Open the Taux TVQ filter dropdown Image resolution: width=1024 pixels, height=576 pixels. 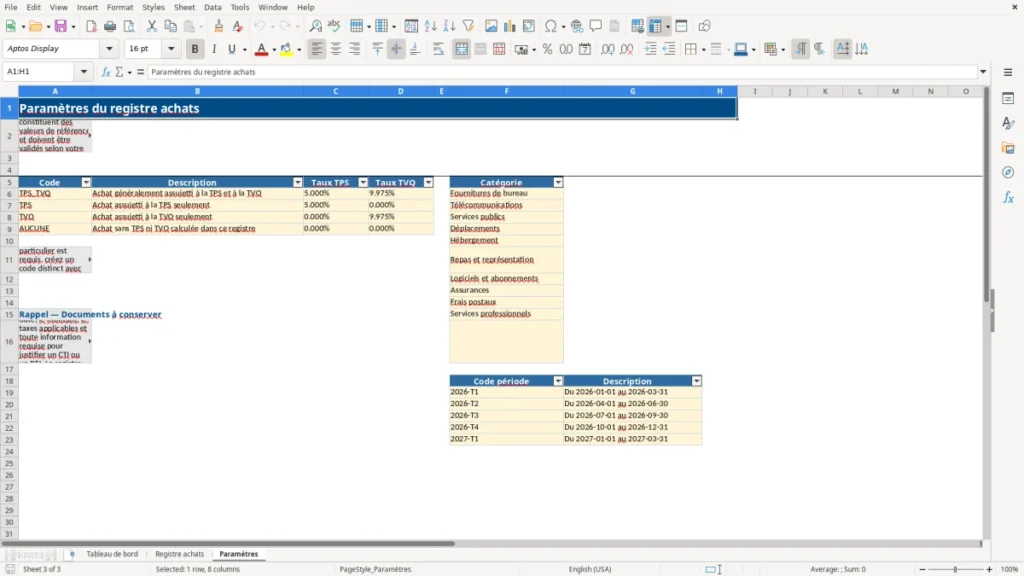pyautogui.click(x=428, y=183)
